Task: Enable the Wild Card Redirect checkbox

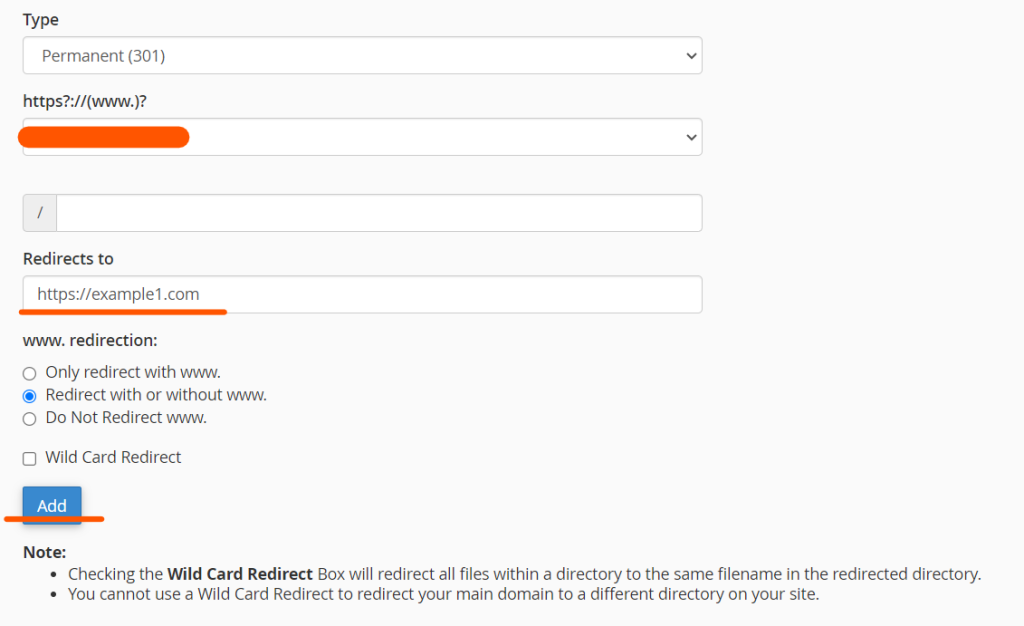Action: click(29, 457)
